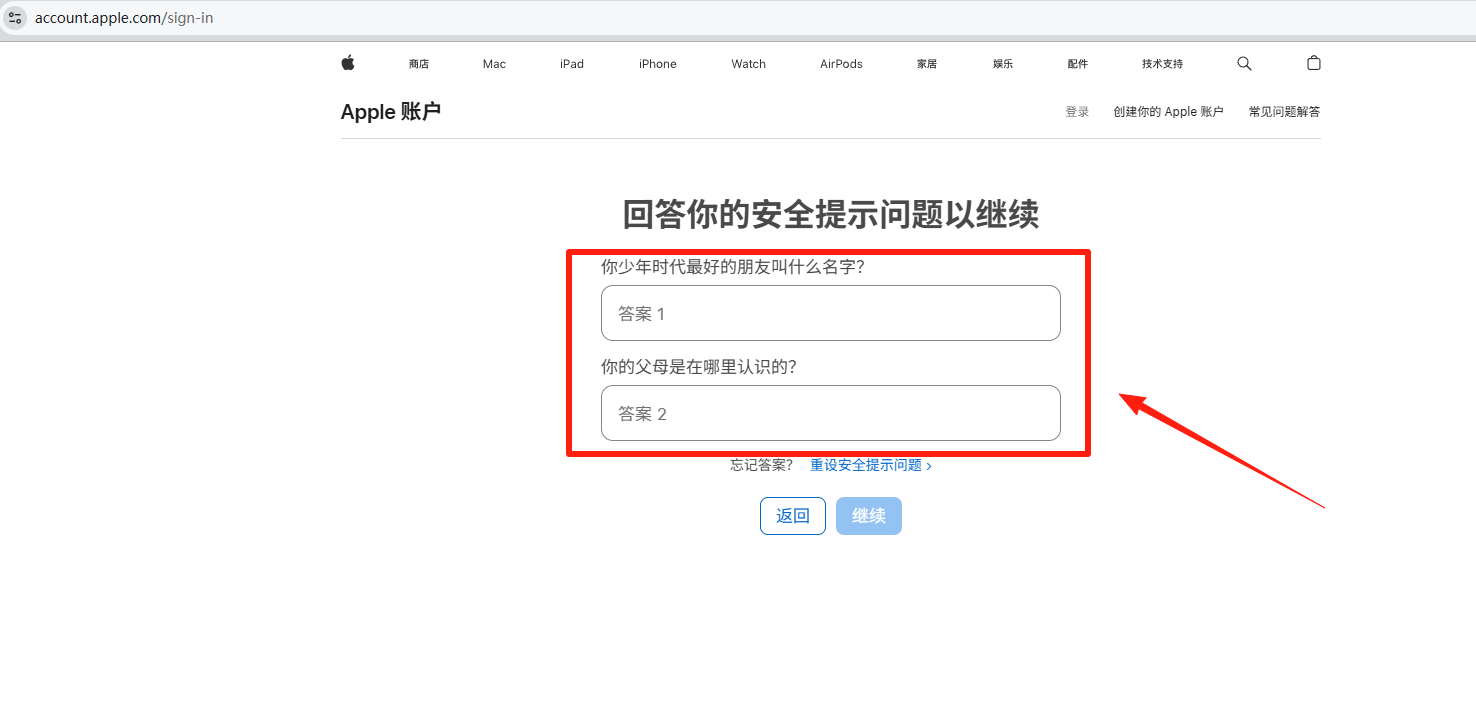
Task: Click the Apple logo in navigation bar
Action: point(348,63)
